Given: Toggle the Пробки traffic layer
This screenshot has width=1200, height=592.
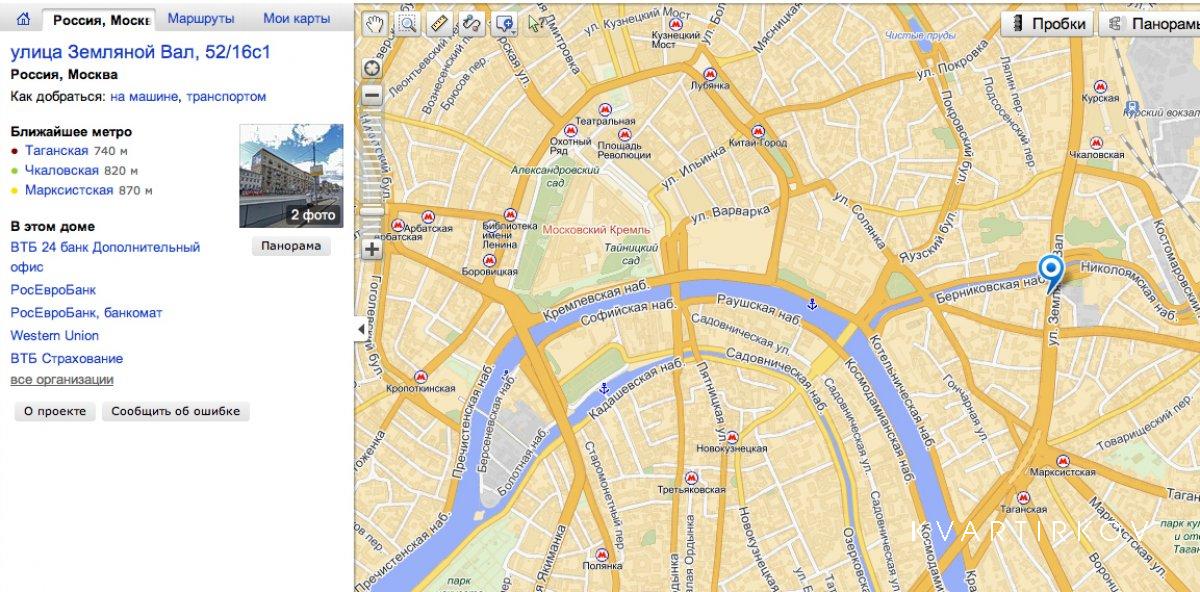Looking at the screenshot, I should point(1046,24).
